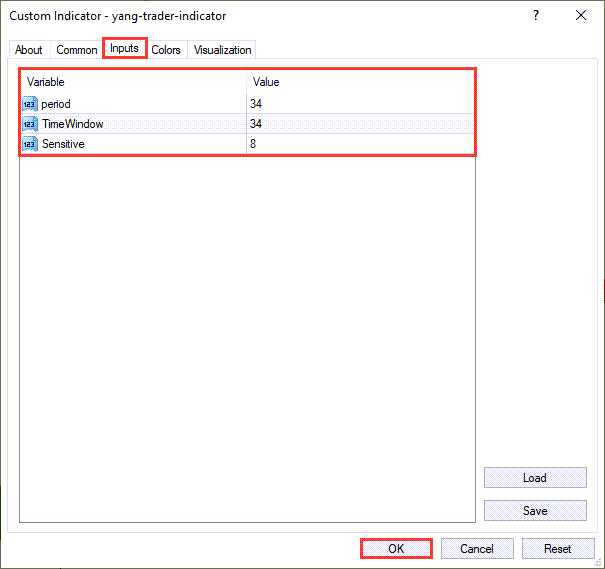This screenshot has width=605, height=569.
Task: Click the Value column header
Action: [266, 82]
